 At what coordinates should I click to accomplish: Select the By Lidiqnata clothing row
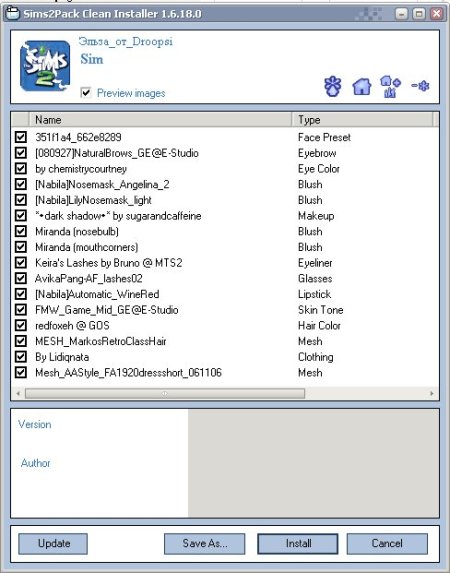pyautogui.click(x=226, y=357)
